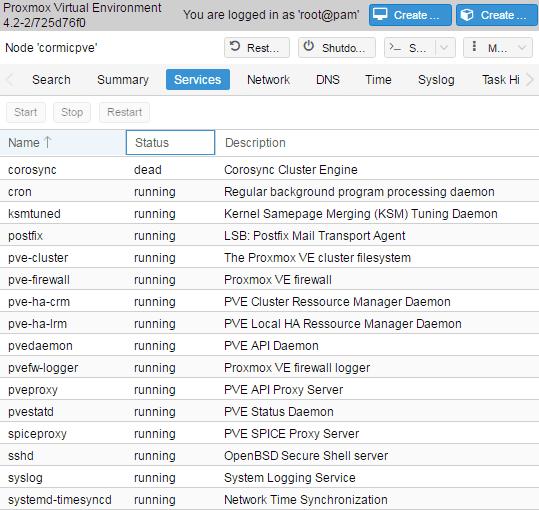Click the Create CT cube icon

click(467, 15)
